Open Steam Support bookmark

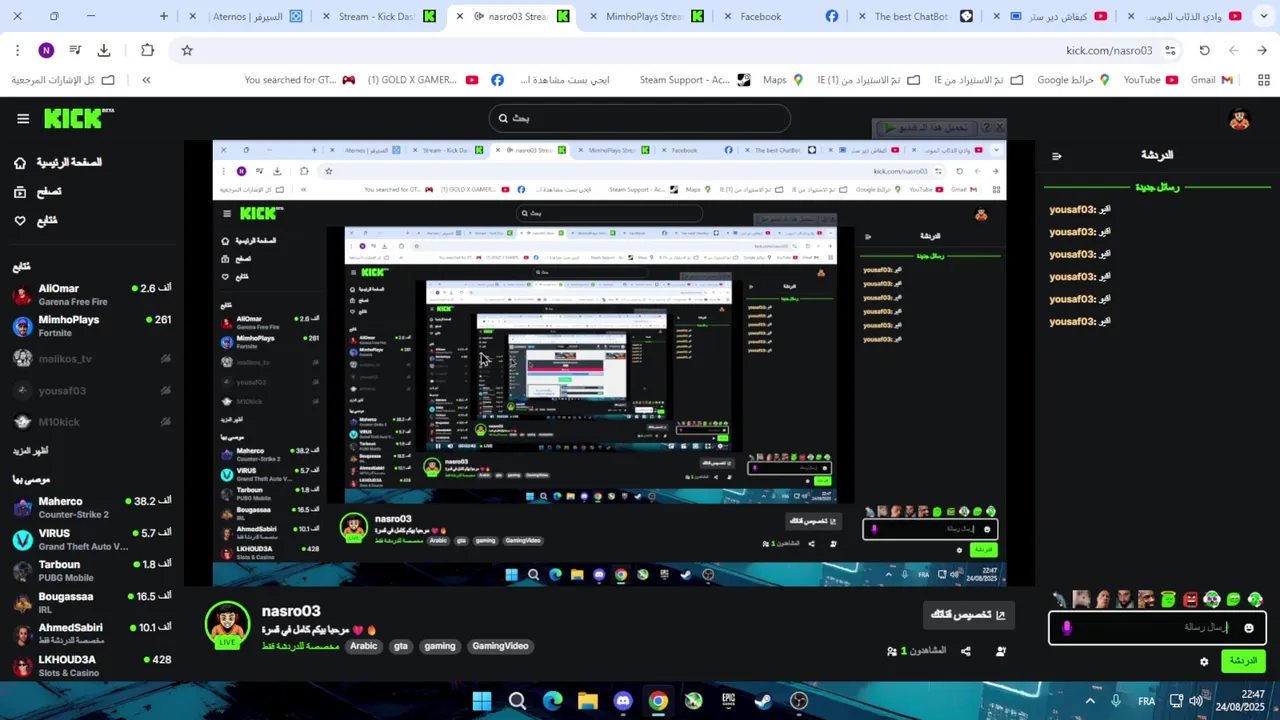(x=694, y=80)
